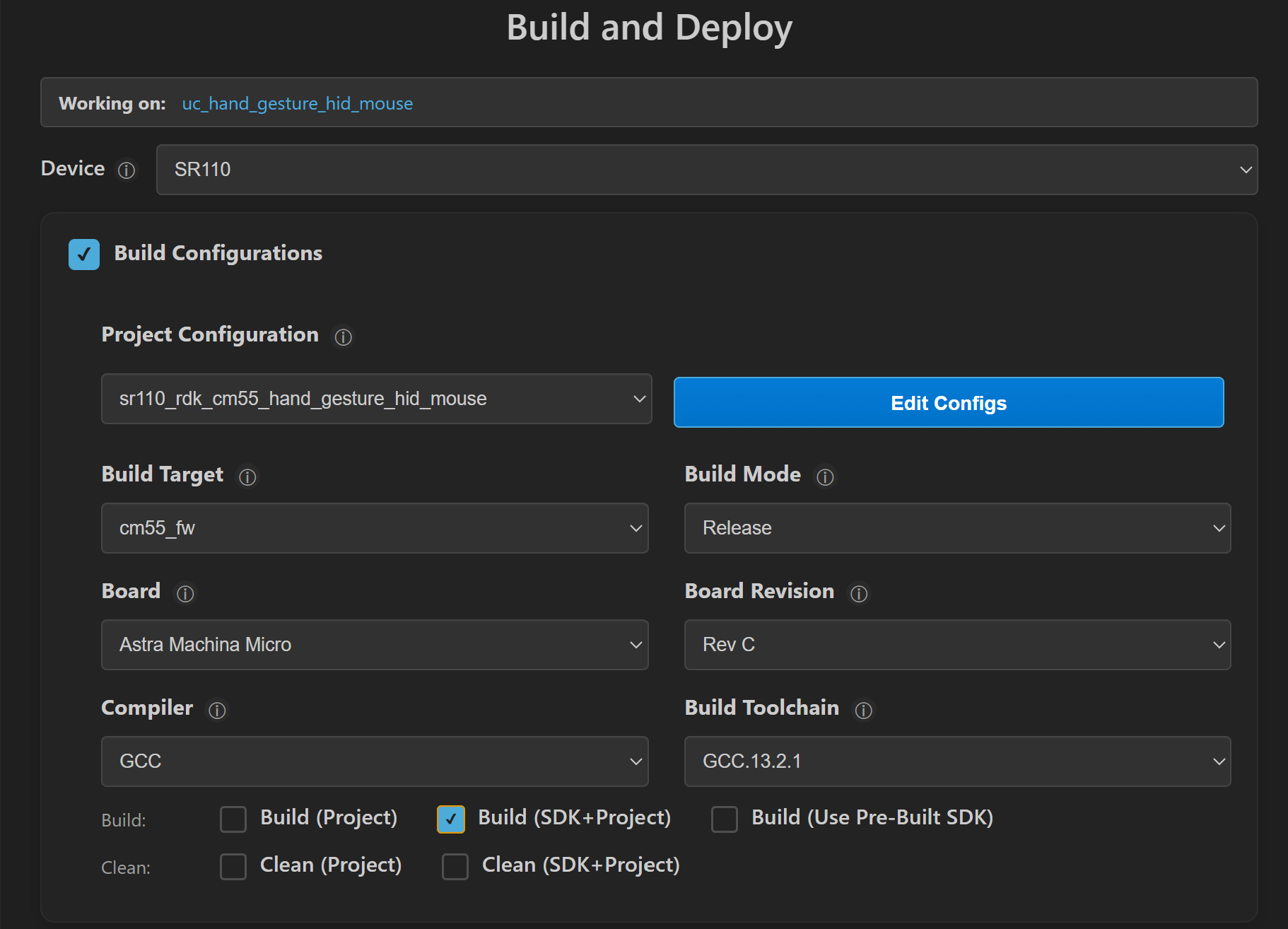The width and height of the screenshot is (1288, 929).
Task: Click the Build Configurations heading text
Action: click(218, 253)
